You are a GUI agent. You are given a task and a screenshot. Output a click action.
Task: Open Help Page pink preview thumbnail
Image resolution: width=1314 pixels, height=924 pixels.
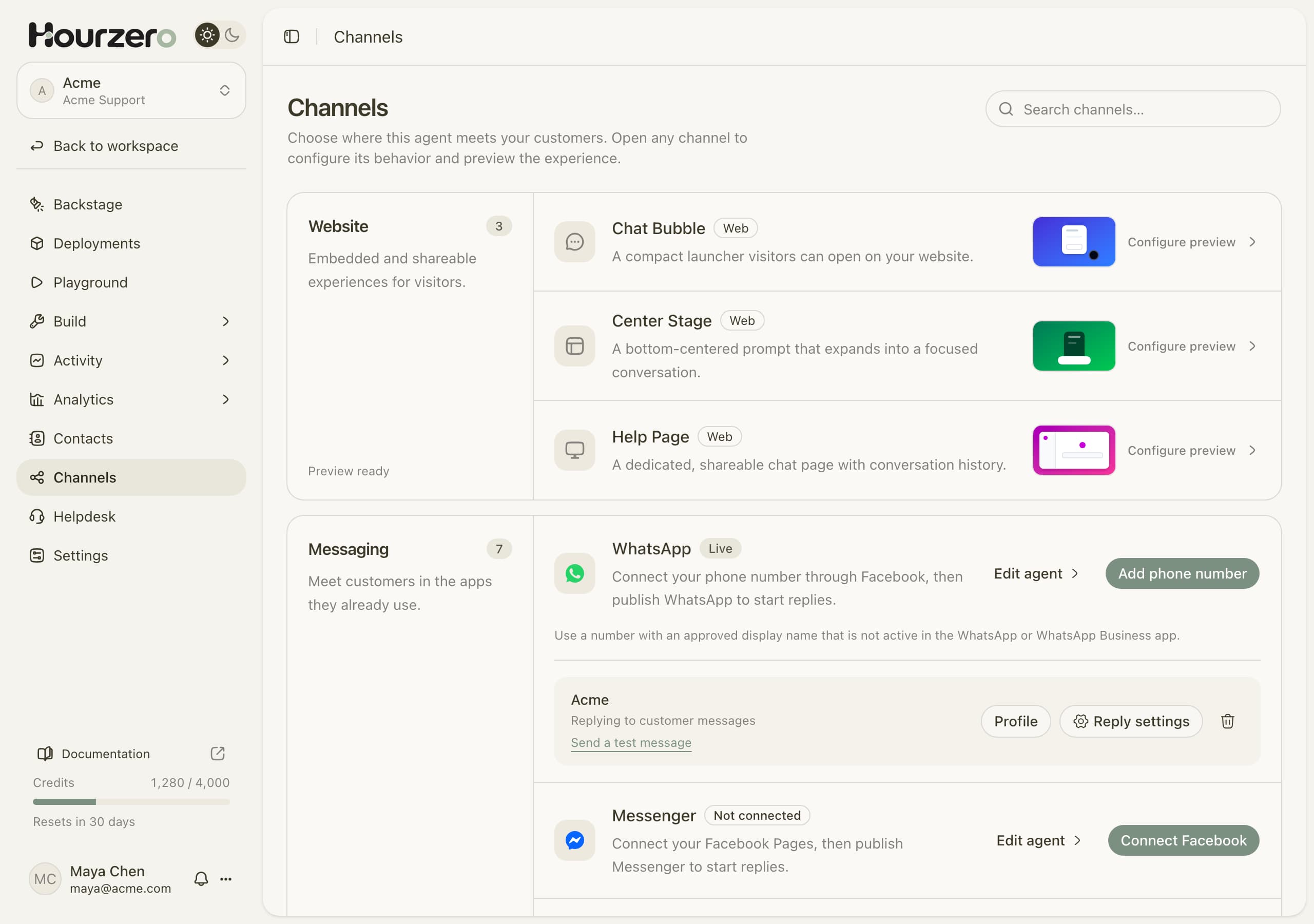pyautogui.click(x=1074, y=450)
